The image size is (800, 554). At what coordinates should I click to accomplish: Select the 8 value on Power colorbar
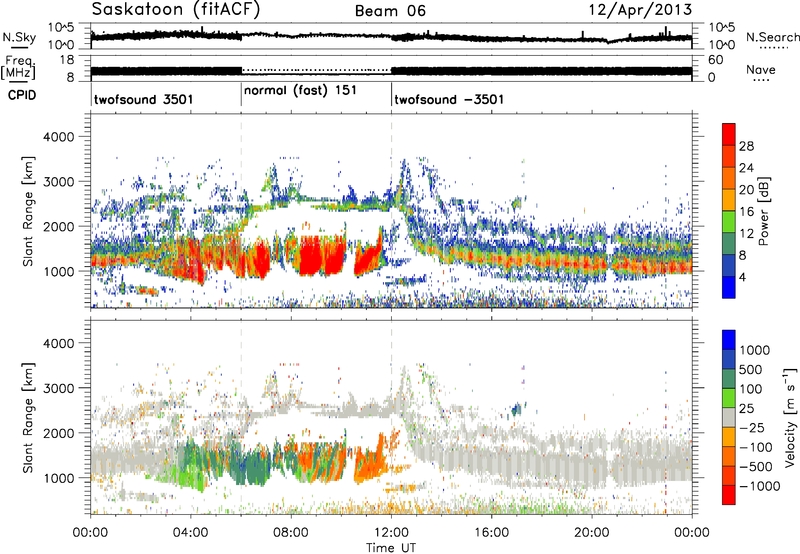743,255
